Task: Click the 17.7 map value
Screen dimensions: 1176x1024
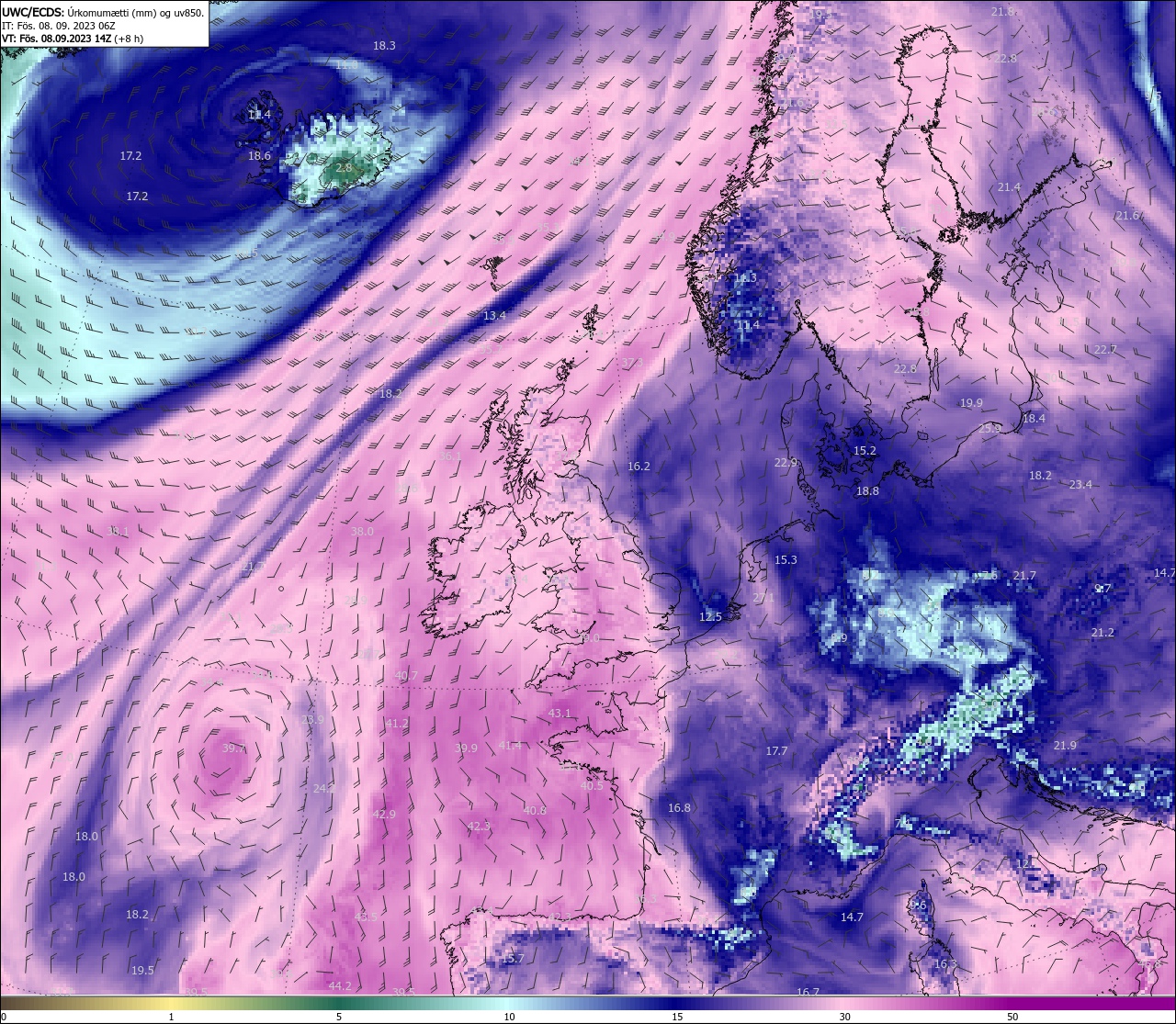Action: click(776, 750)
